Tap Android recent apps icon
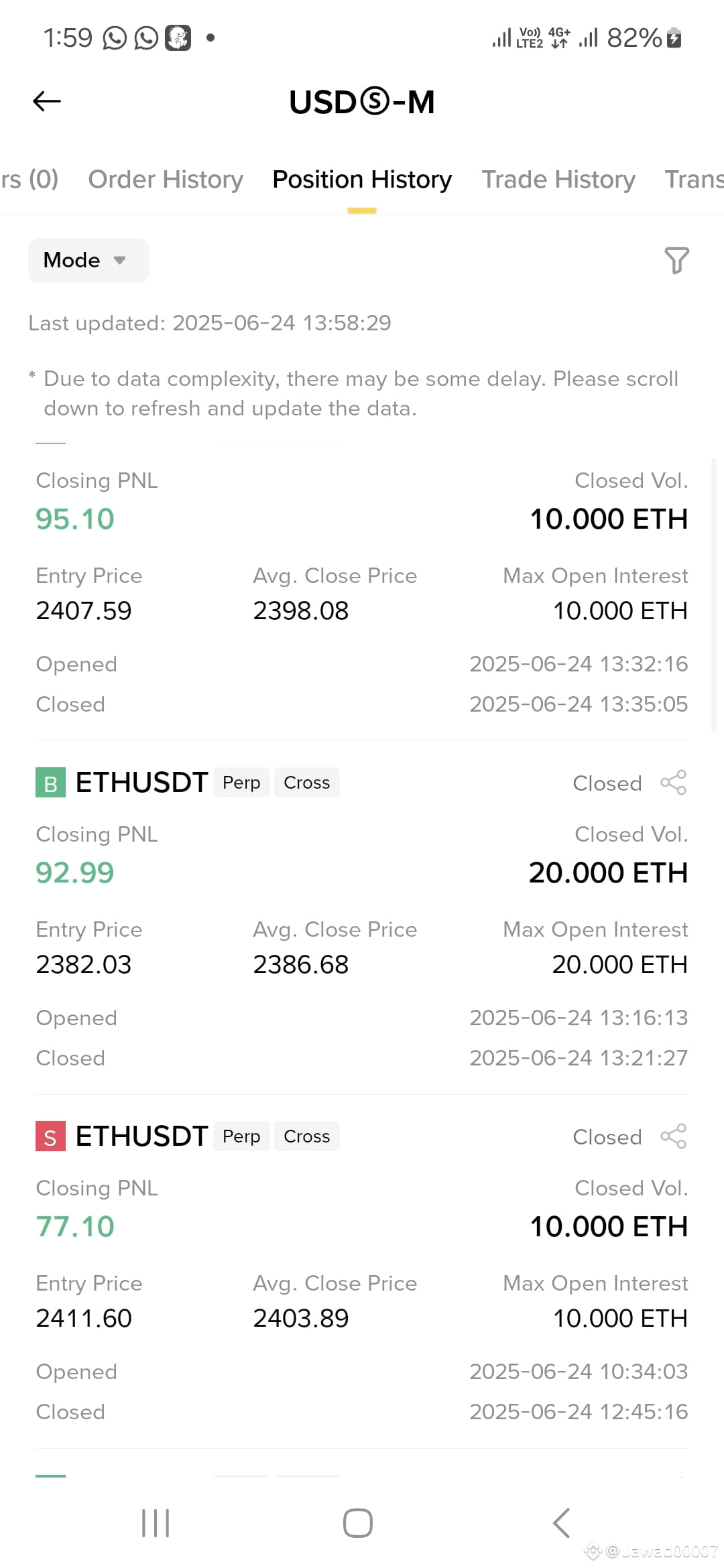Screen dimensions: 724x1568 156,1523
